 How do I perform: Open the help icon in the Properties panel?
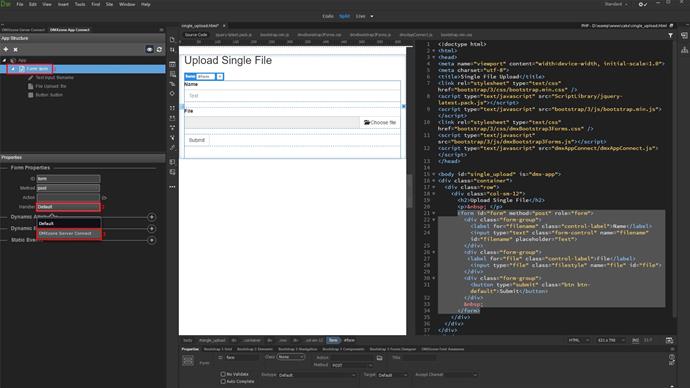(x=672, y=357)
